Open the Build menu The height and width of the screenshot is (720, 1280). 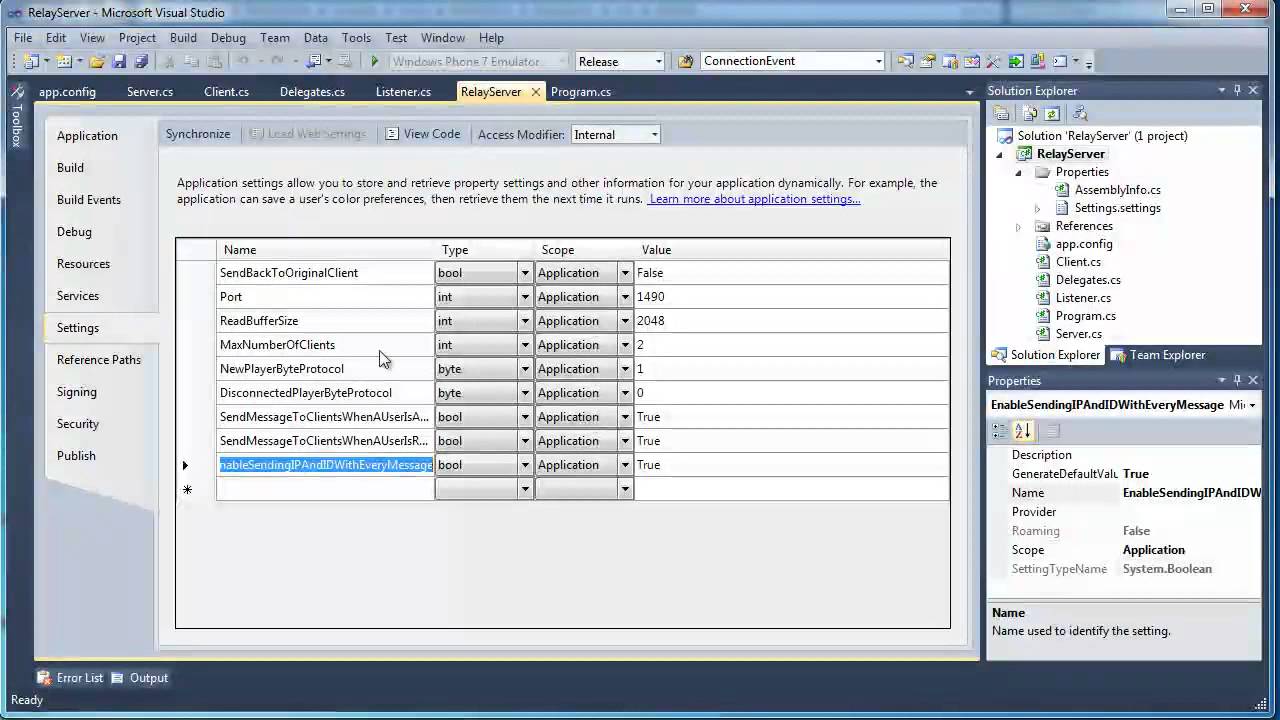[x=183, y=38]
